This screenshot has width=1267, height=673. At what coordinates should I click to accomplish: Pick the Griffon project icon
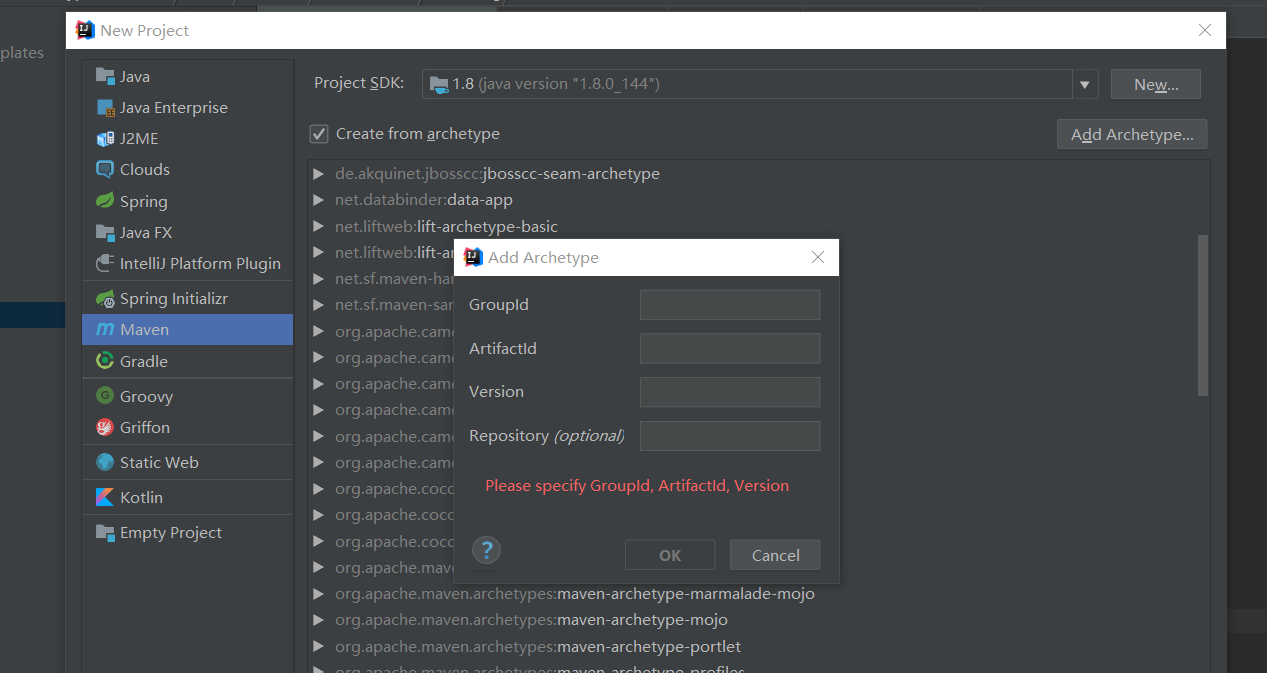[x=105, y=427]
